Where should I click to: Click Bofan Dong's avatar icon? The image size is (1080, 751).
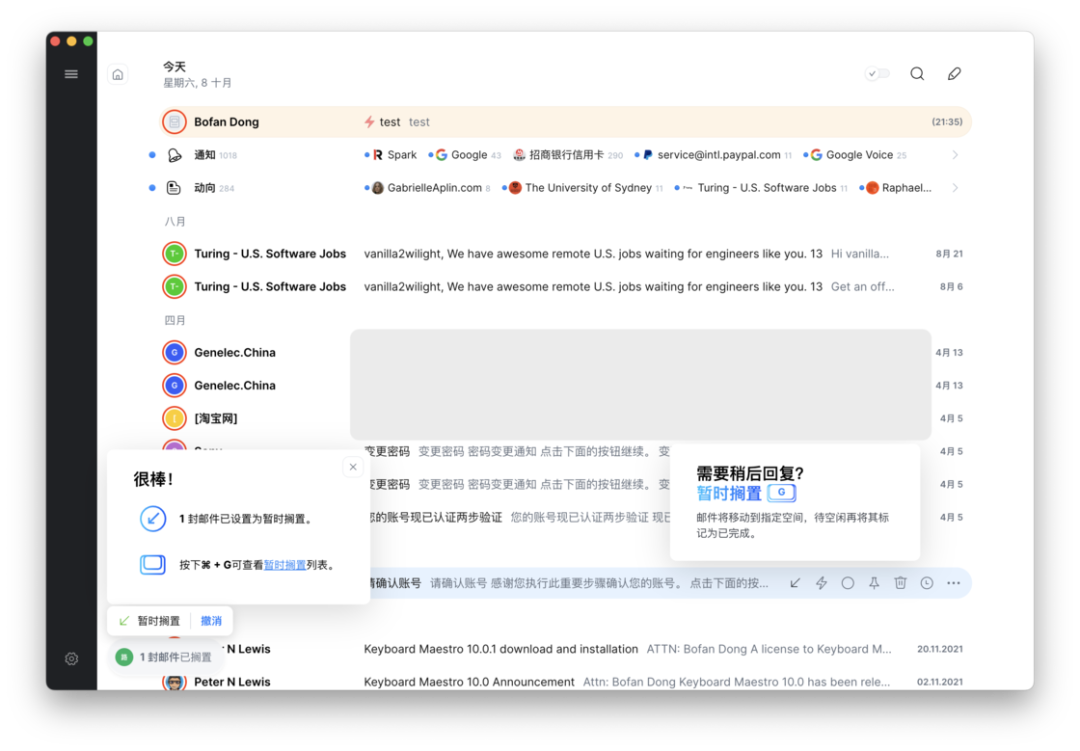click(x=174, y=122)
